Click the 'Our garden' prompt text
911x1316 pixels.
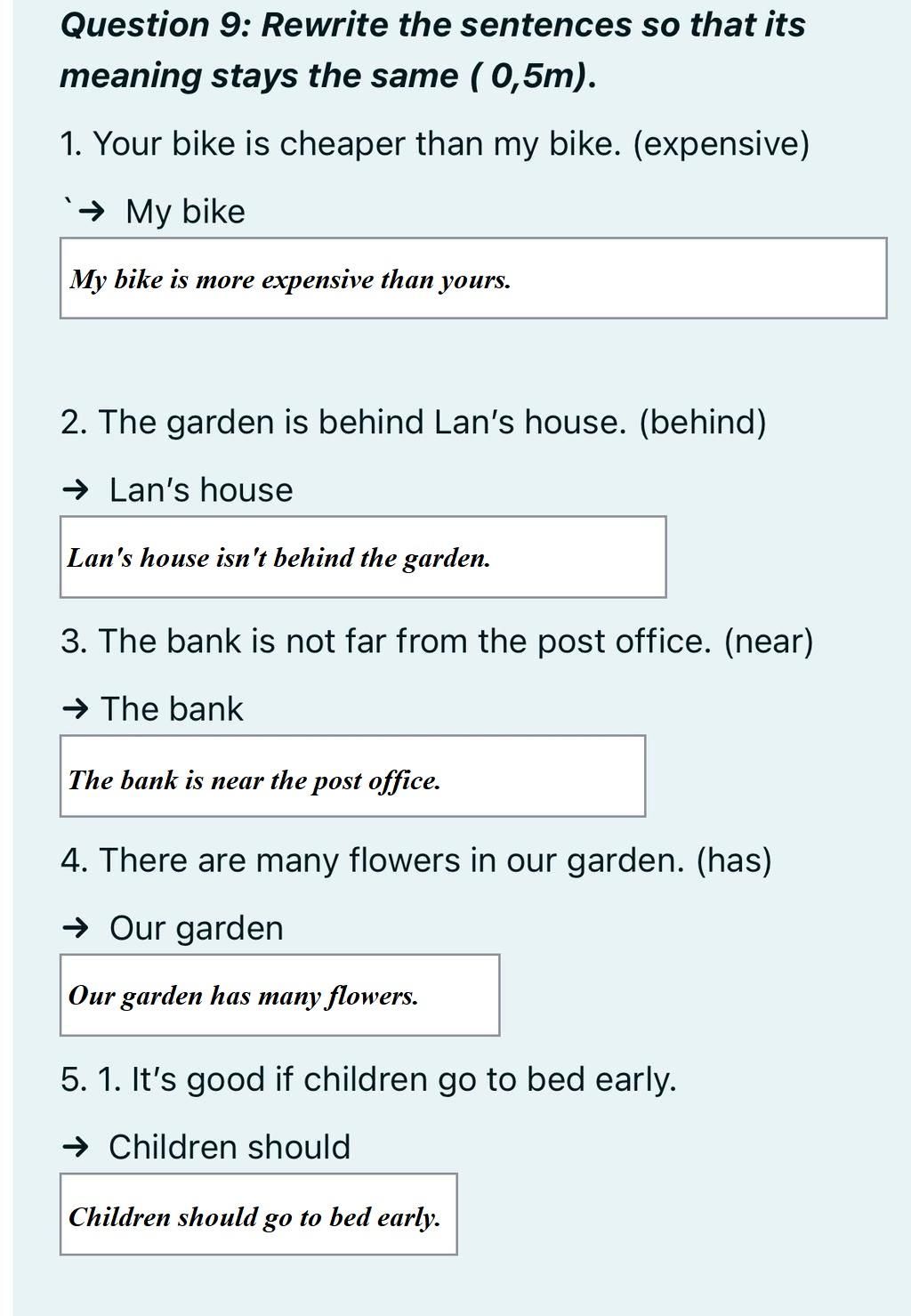point(197,928)
